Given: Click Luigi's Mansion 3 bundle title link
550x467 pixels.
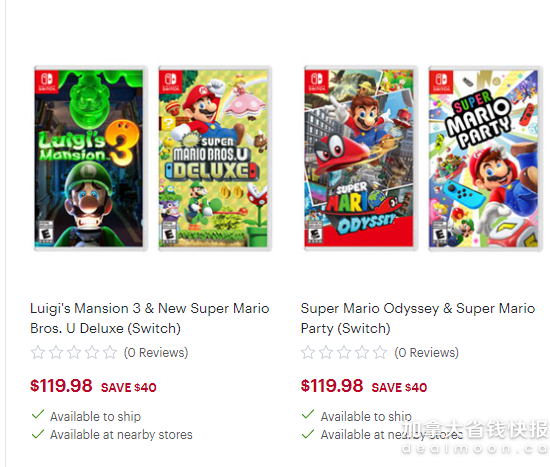Looking at the screenshot, I should (150, 318).
